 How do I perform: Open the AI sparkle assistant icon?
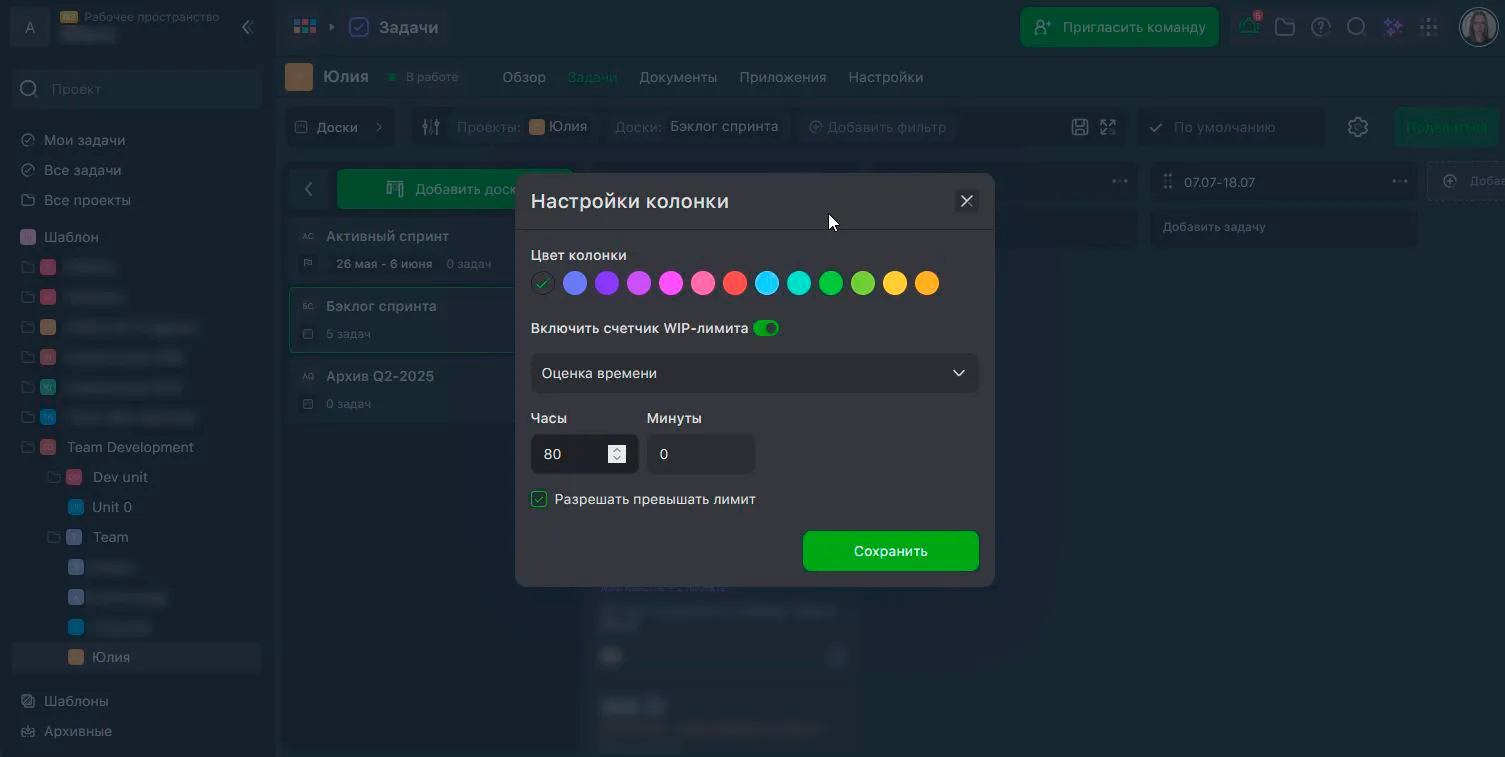1392,27
